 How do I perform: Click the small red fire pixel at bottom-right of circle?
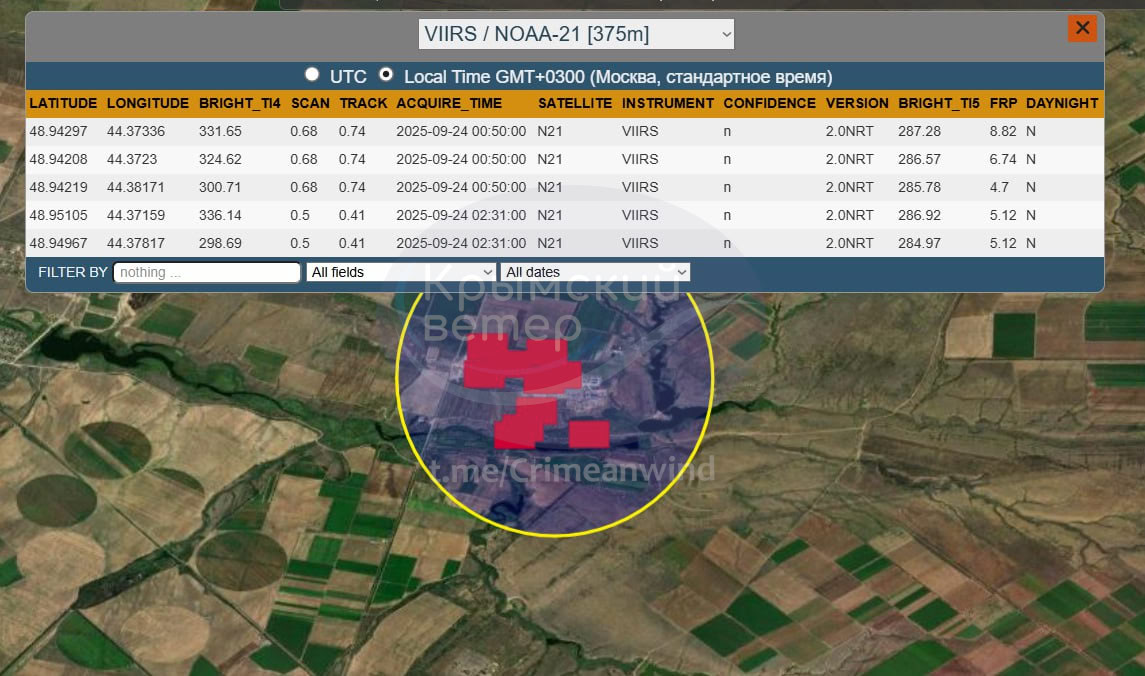[589, 434]
